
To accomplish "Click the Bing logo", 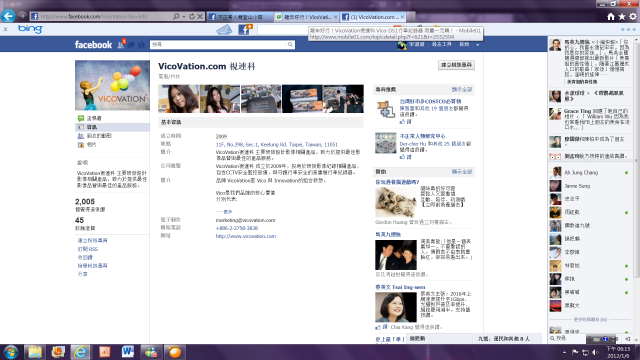I will [30, 29].
